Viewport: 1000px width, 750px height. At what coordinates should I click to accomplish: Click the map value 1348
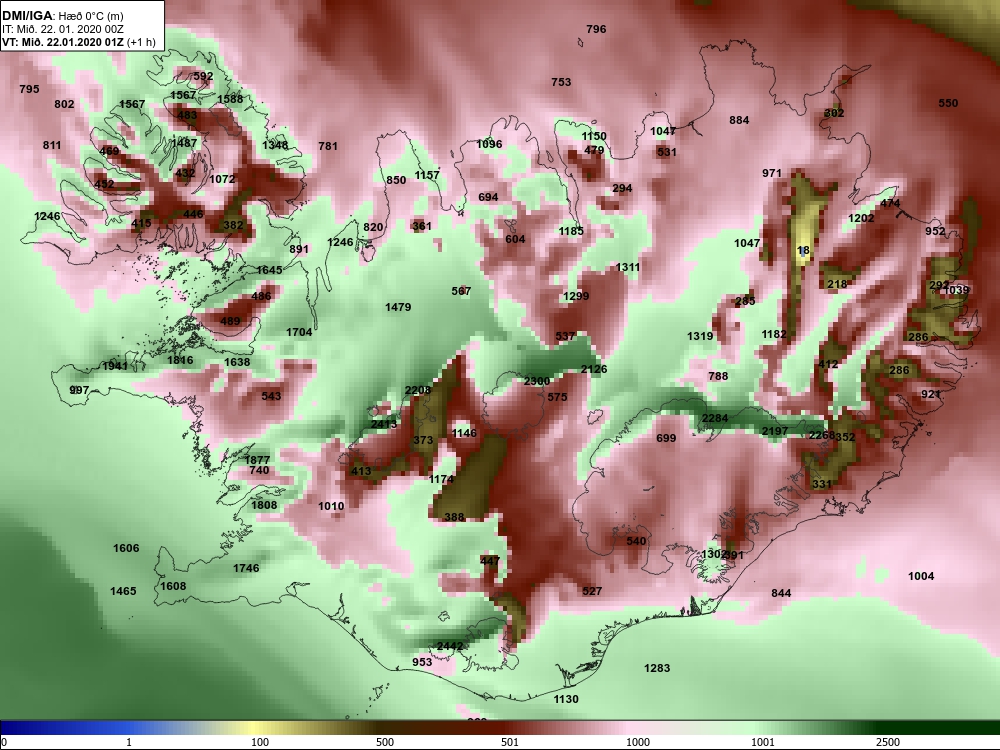275,145
